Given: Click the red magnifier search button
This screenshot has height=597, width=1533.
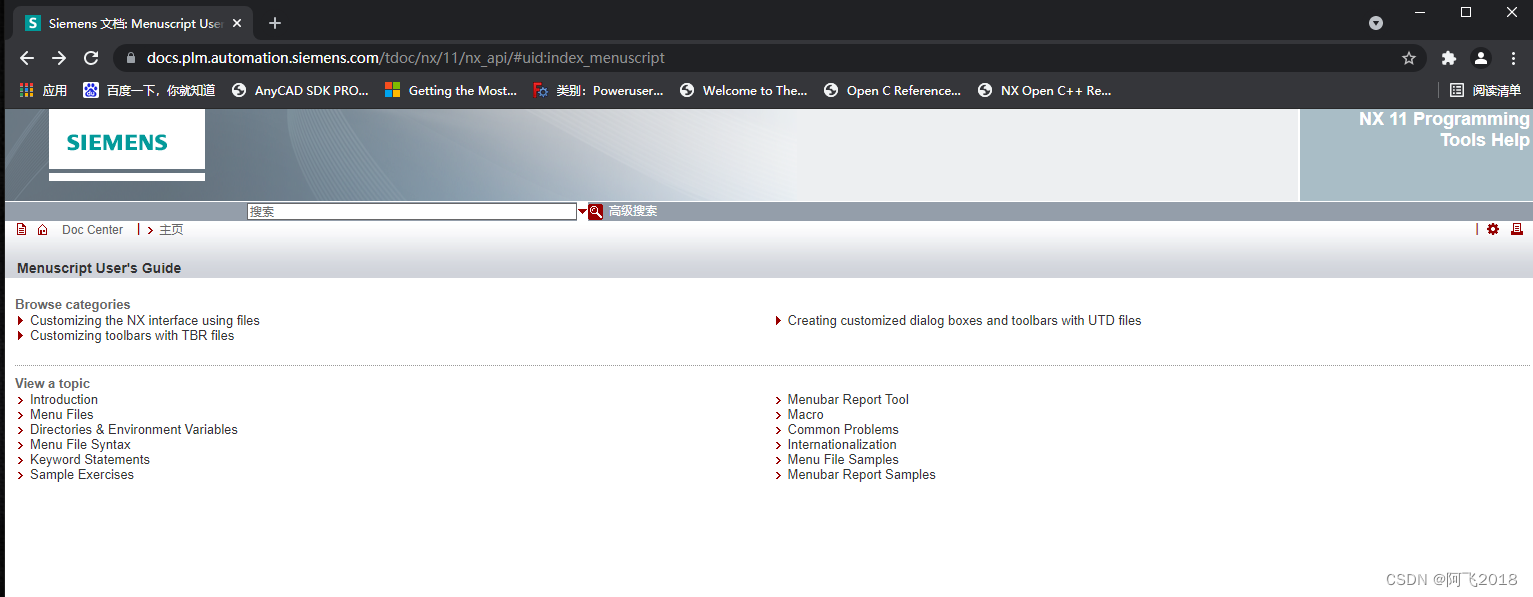Looking at the screenshot, I should [x=596, y=211].
